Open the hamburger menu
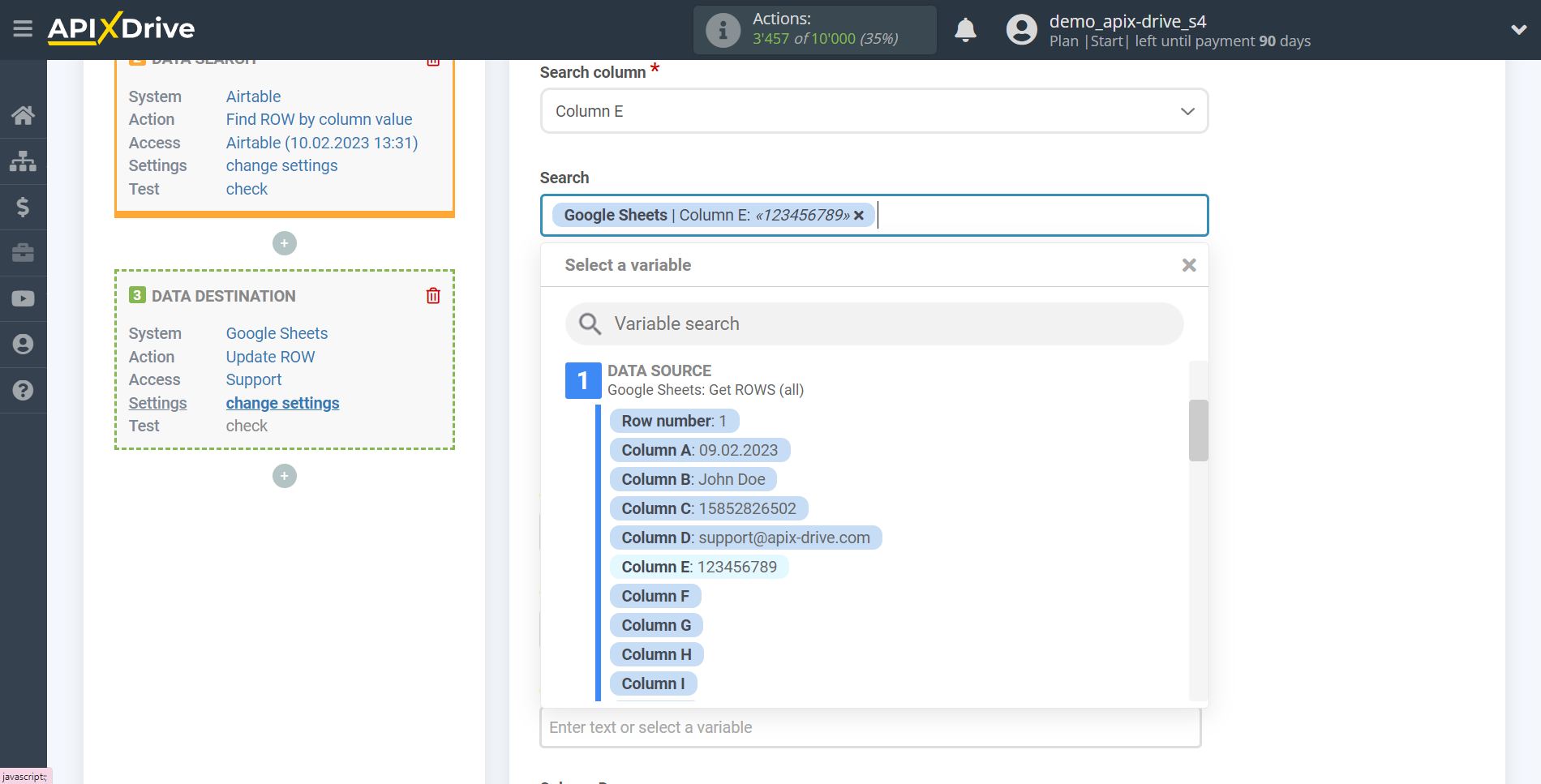 (23, 29)
